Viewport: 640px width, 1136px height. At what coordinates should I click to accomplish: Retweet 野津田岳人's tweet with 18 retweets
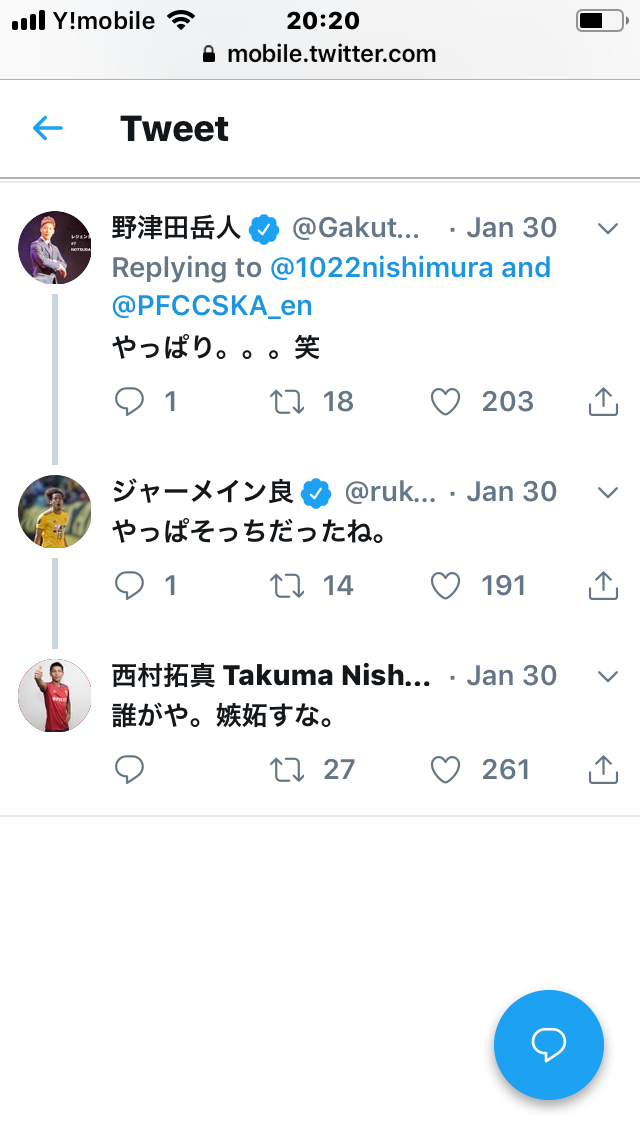288,402
